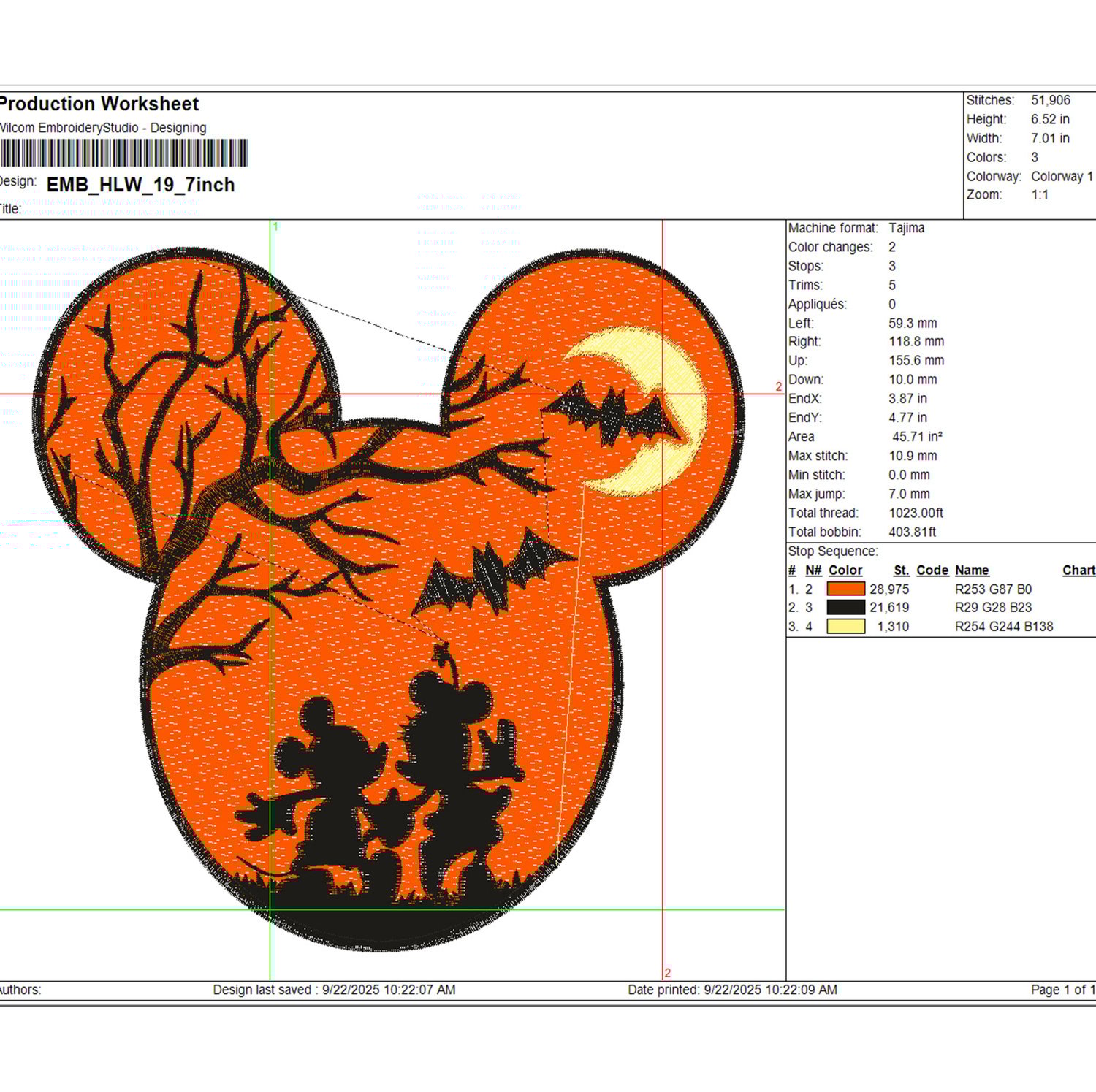Click the "N#" column header
Screen dimensions: 1096x1092
click(813, 570)
